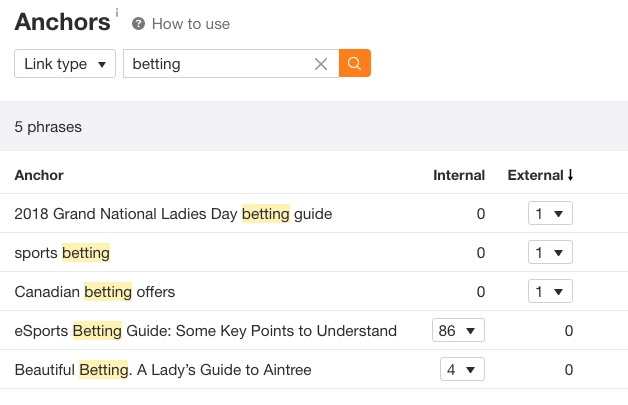Click the 5 phrases results label
Screen dimensions: 628x405
point(48,127)
